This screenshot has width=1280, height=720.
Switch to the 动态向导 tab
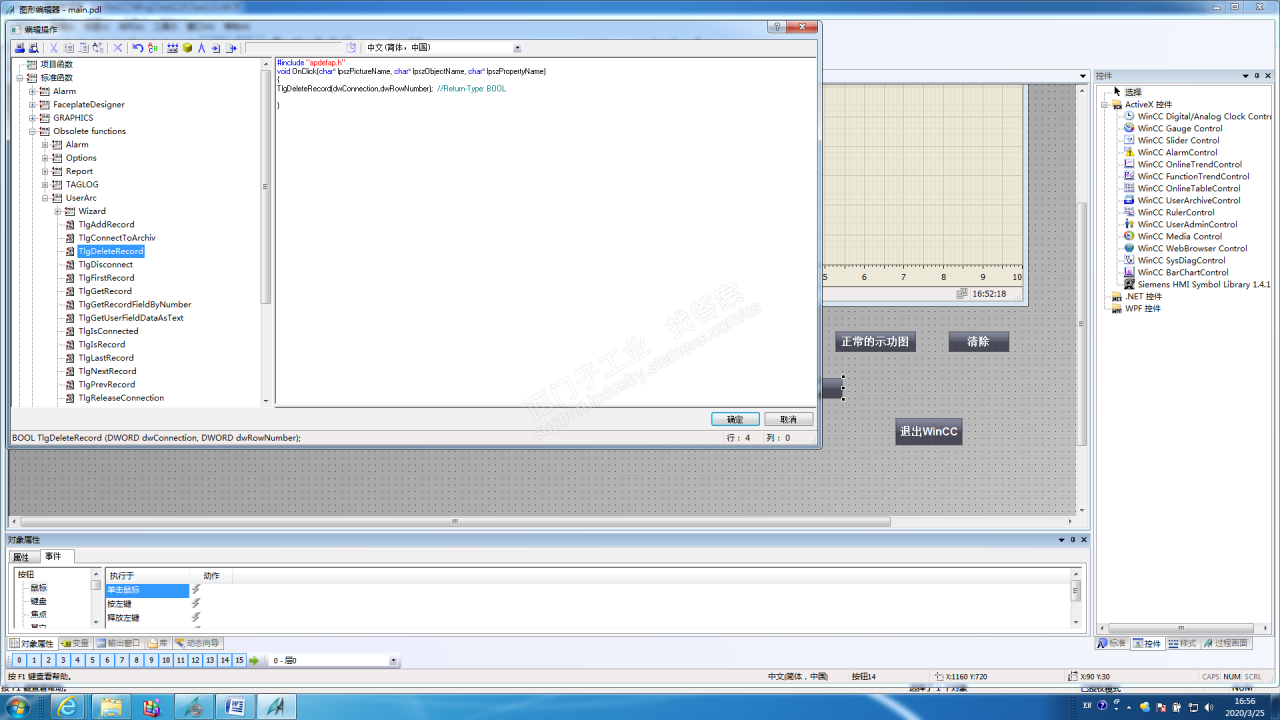[198, 643]
